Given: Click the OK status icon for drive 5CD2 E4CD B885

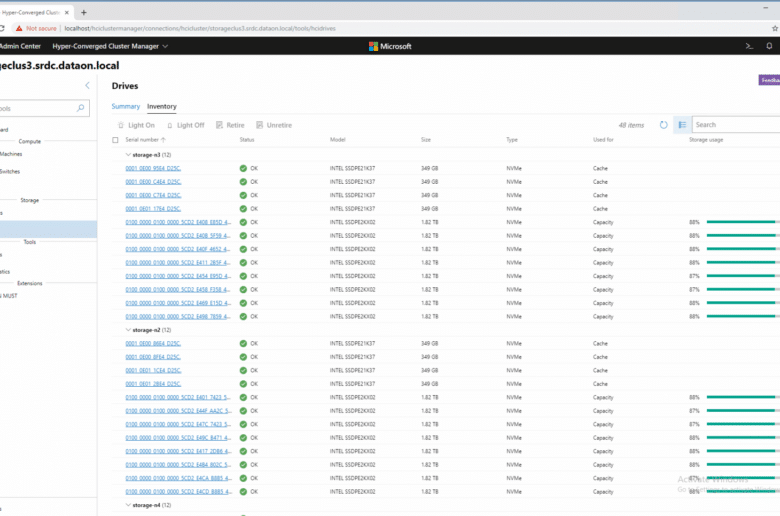Looking at the screenshot, I should (x=243, y=492).
